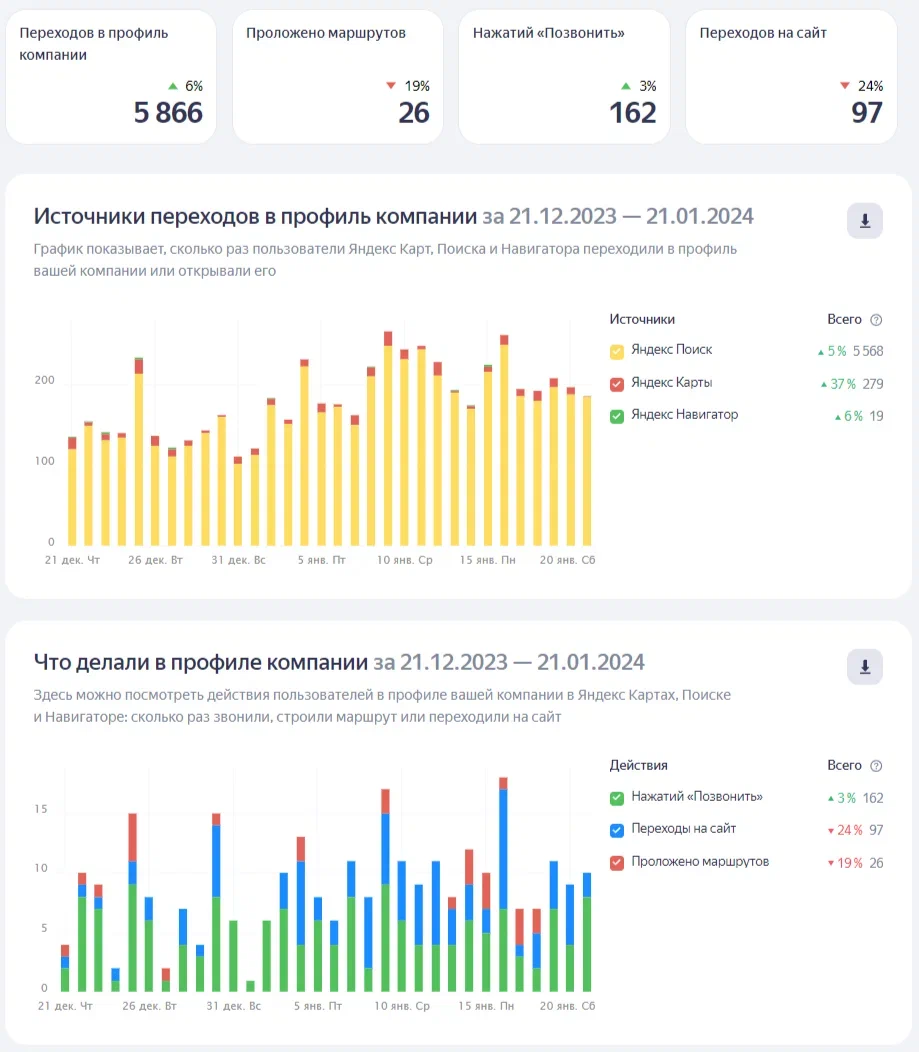The height and width of the screenshot is (1052, 919).
Task: Click the date range in Источники переходов heading
Action: 618,217
